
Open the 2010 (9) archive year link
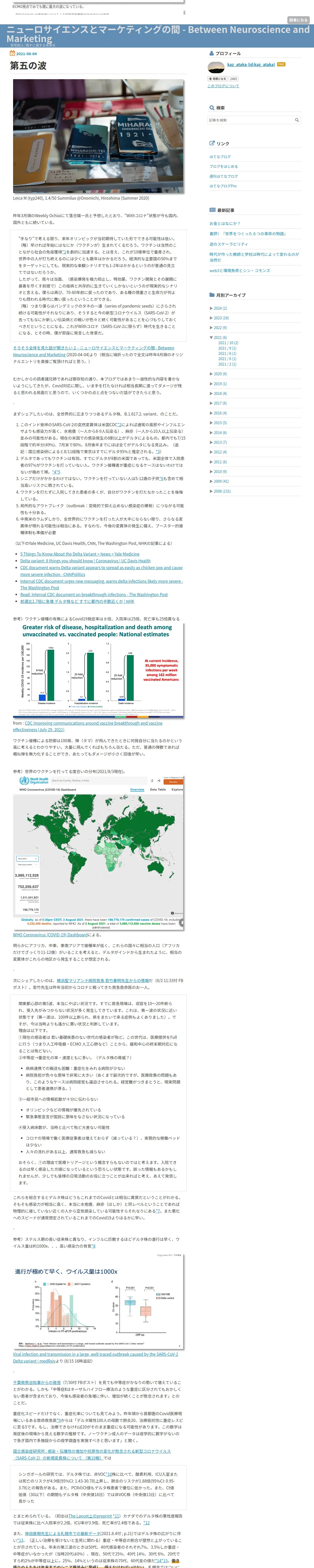pyautogui.click(x=220, y=471)
